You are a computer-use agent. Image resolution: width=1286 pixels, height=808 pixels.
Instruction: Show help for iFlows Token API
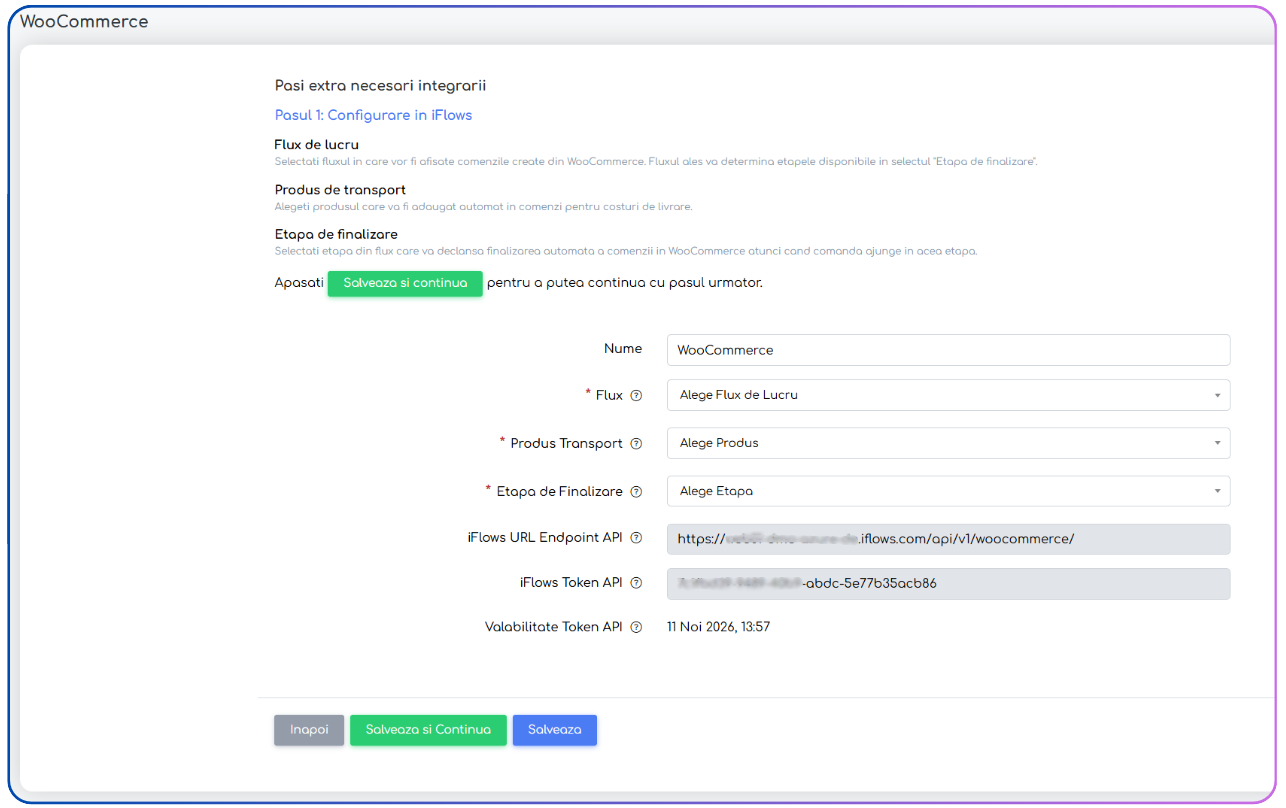[x=636, y=583]
